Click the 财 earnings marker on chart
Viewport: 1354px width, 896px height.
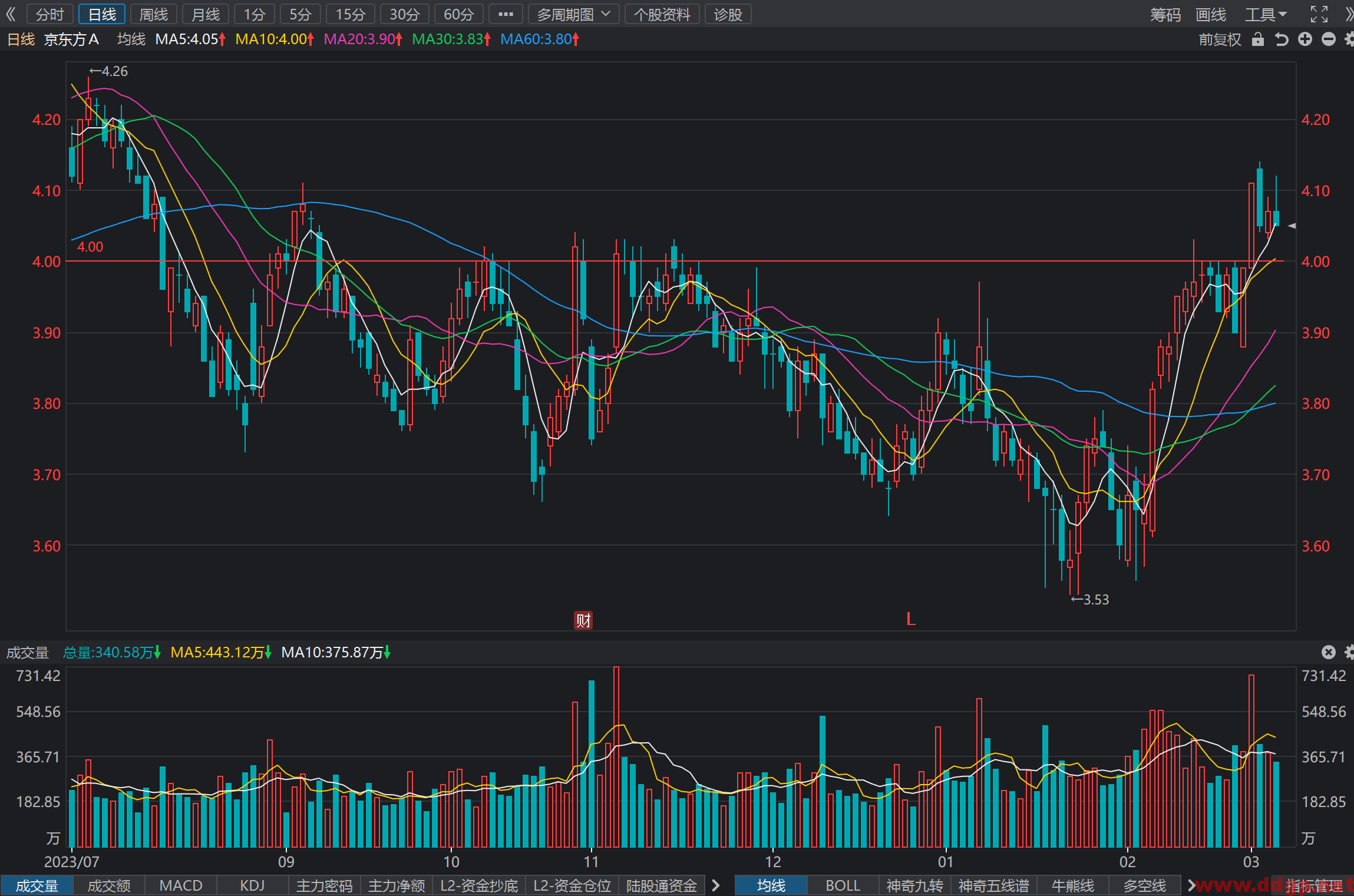tap(583, 620)
